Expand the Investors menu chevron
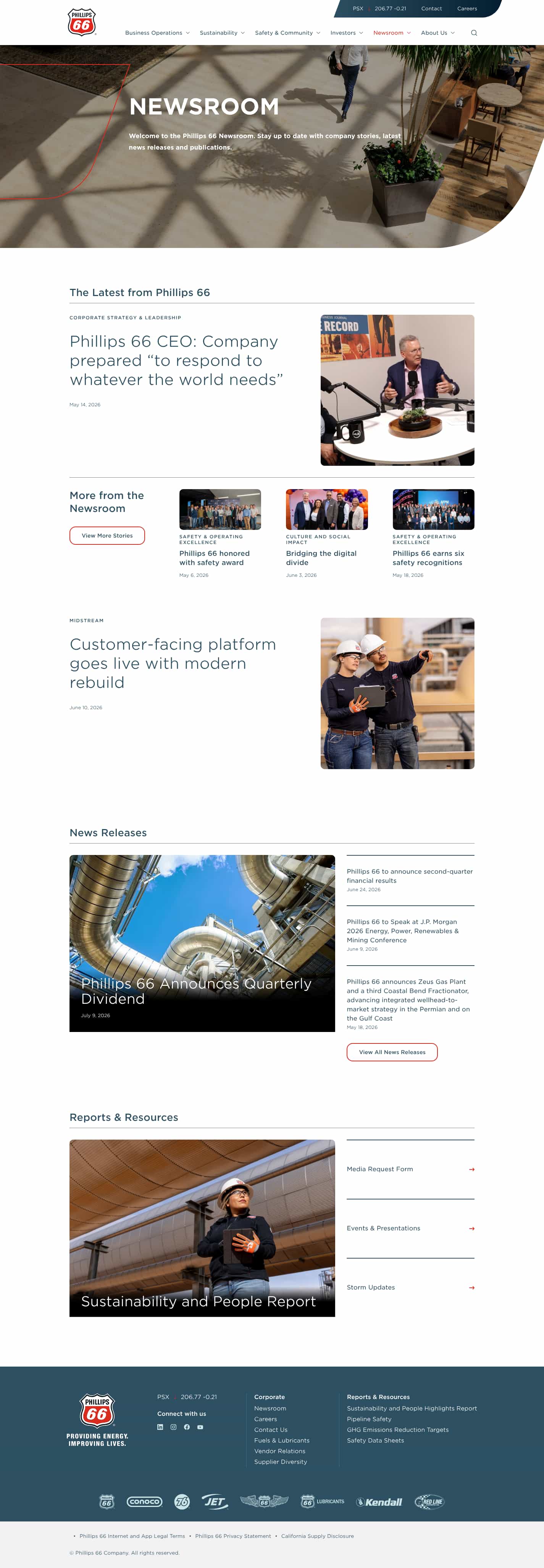This screenshot has height=1568, width=544. [361, 33]
